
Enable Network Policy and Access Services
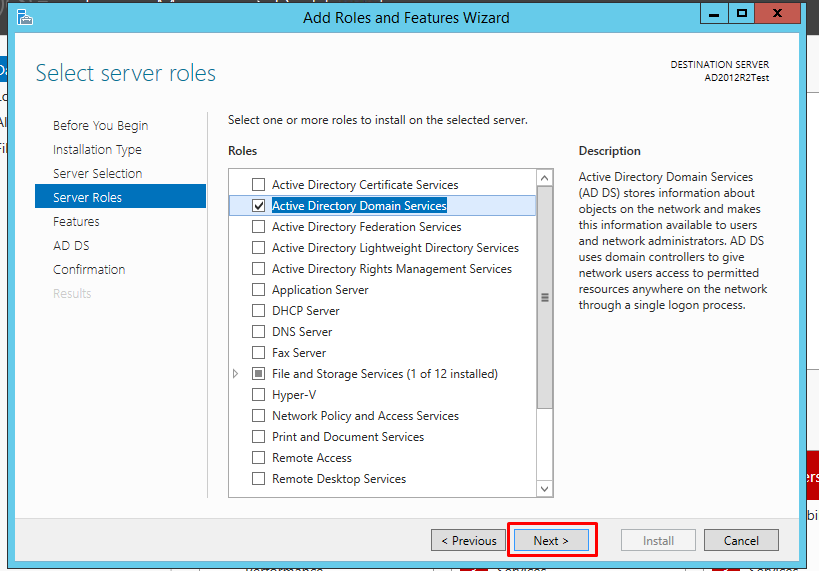tap(258, 415)
